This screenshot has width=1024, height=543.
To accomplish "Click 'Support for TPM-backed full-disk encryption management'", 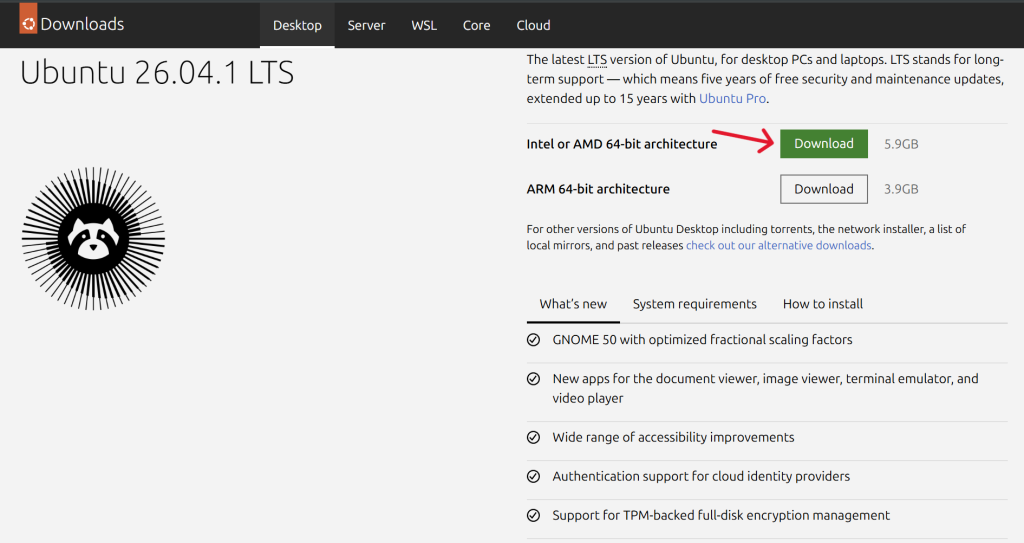I will (721, 516).
